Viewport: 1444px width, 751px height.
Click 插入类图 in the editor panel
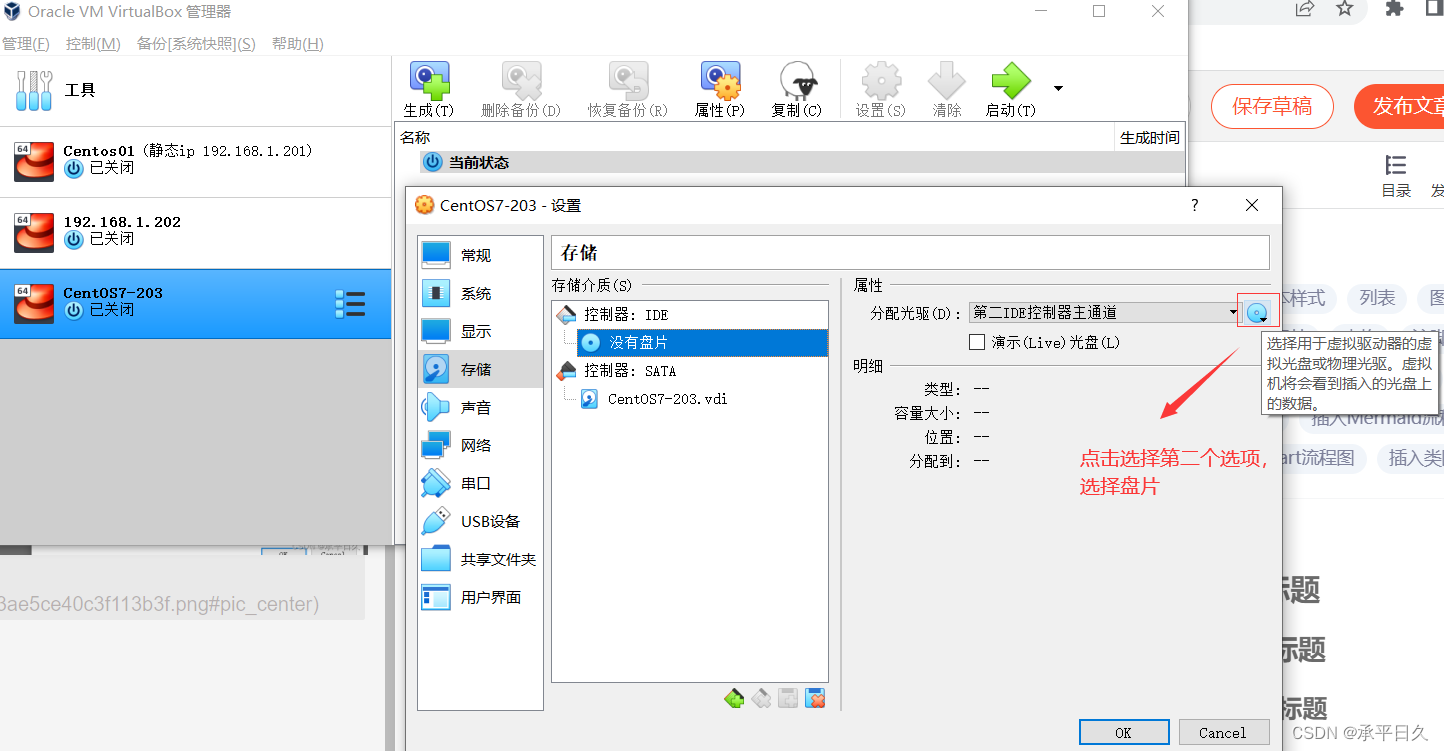pyautogui.click(x=1410, y=458)
